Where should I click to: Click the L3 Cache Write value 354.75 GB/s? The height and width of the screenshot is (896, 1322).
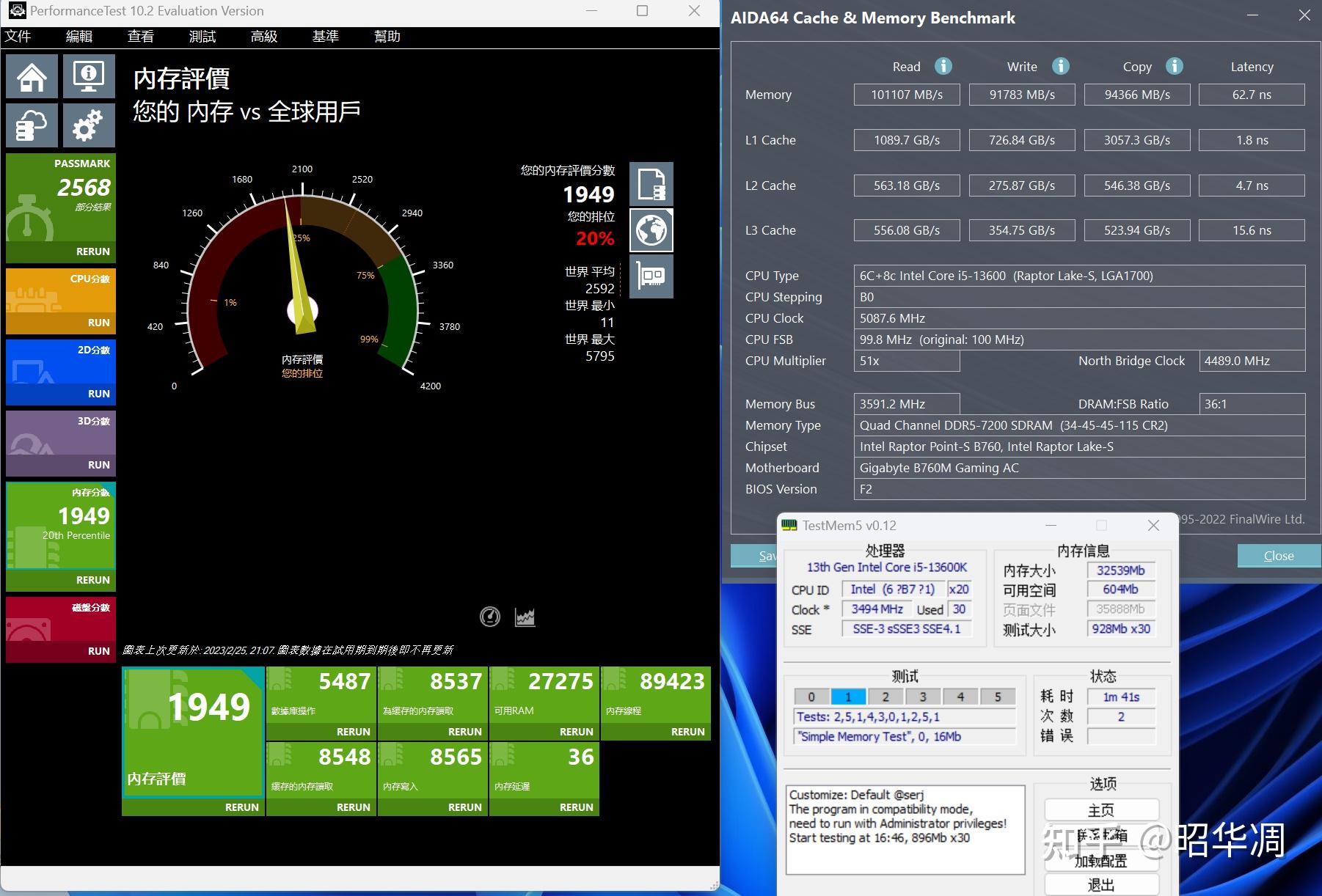pos(1022,230)
